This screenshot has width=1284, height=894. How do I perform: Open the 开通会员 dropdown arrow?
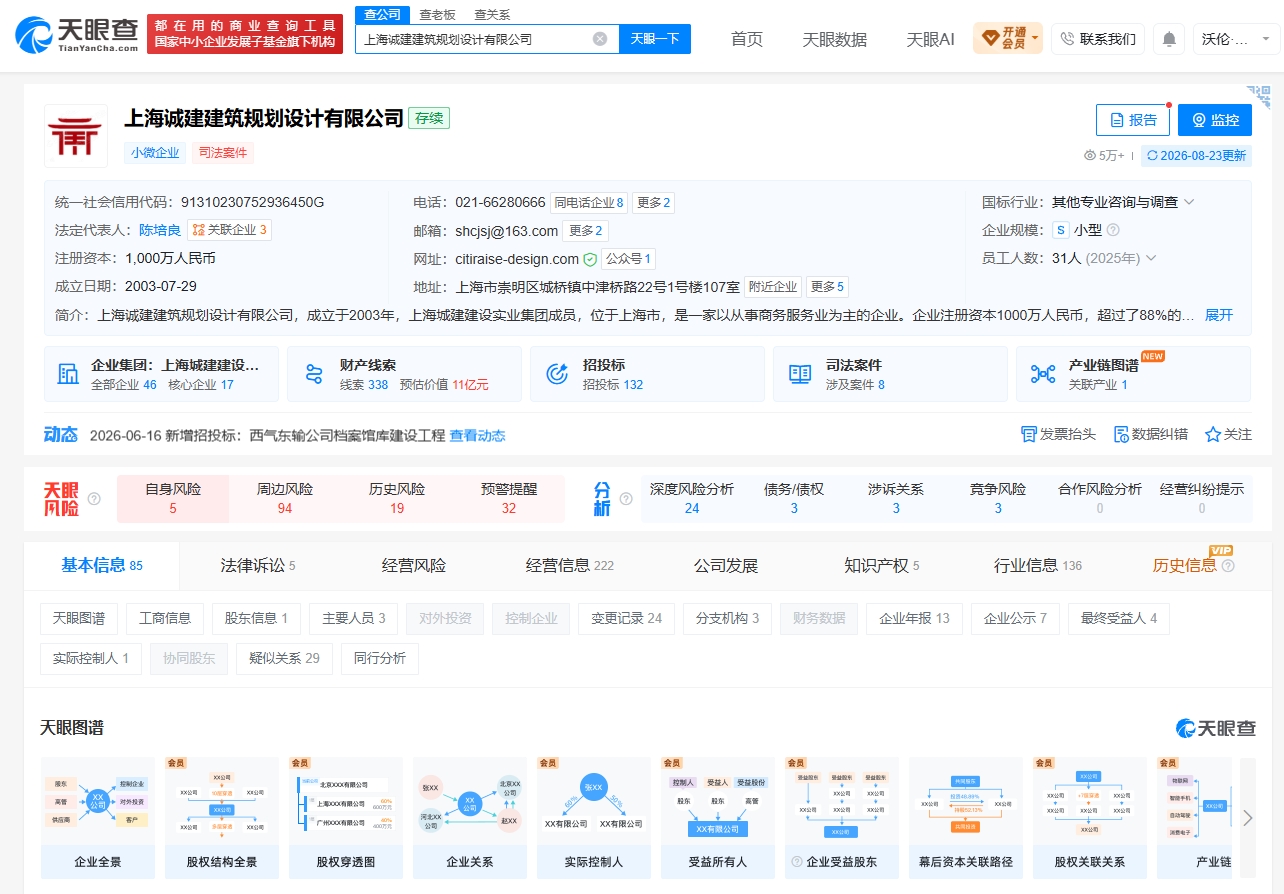tap(1034, 39)
